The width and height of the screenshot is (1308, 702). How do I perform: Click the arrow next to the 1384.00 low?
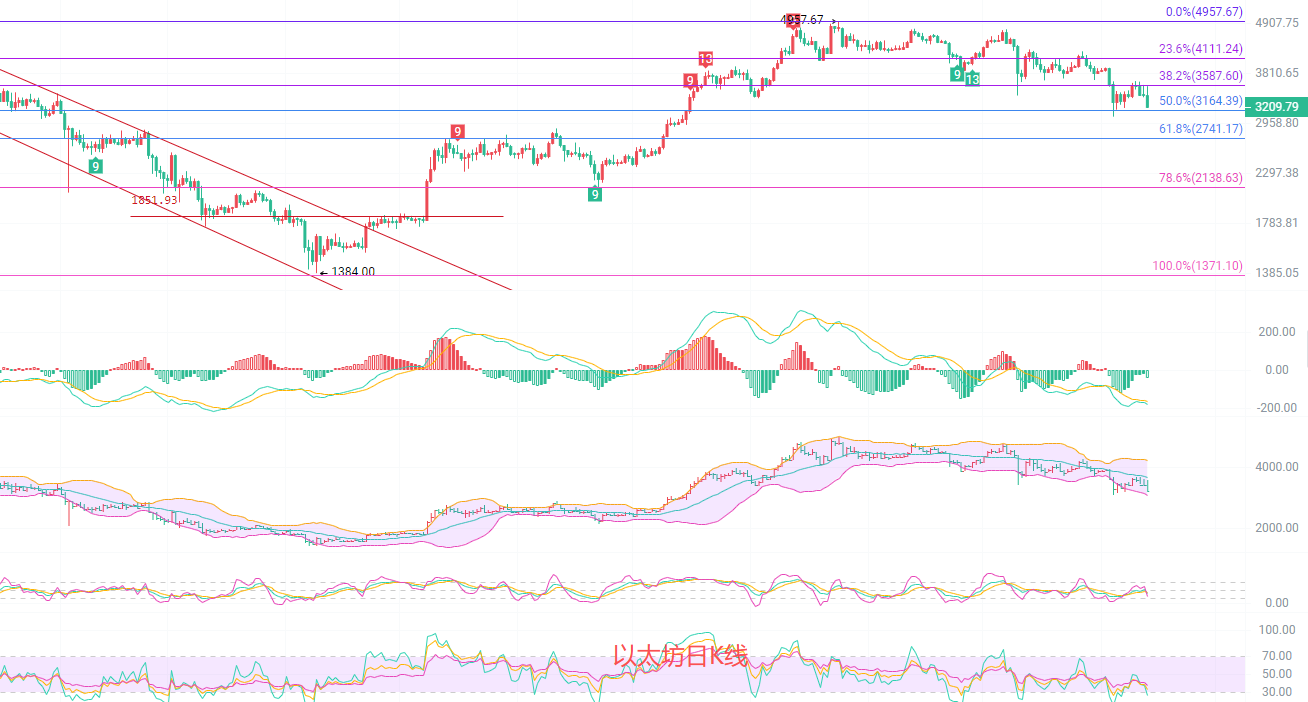322,272
